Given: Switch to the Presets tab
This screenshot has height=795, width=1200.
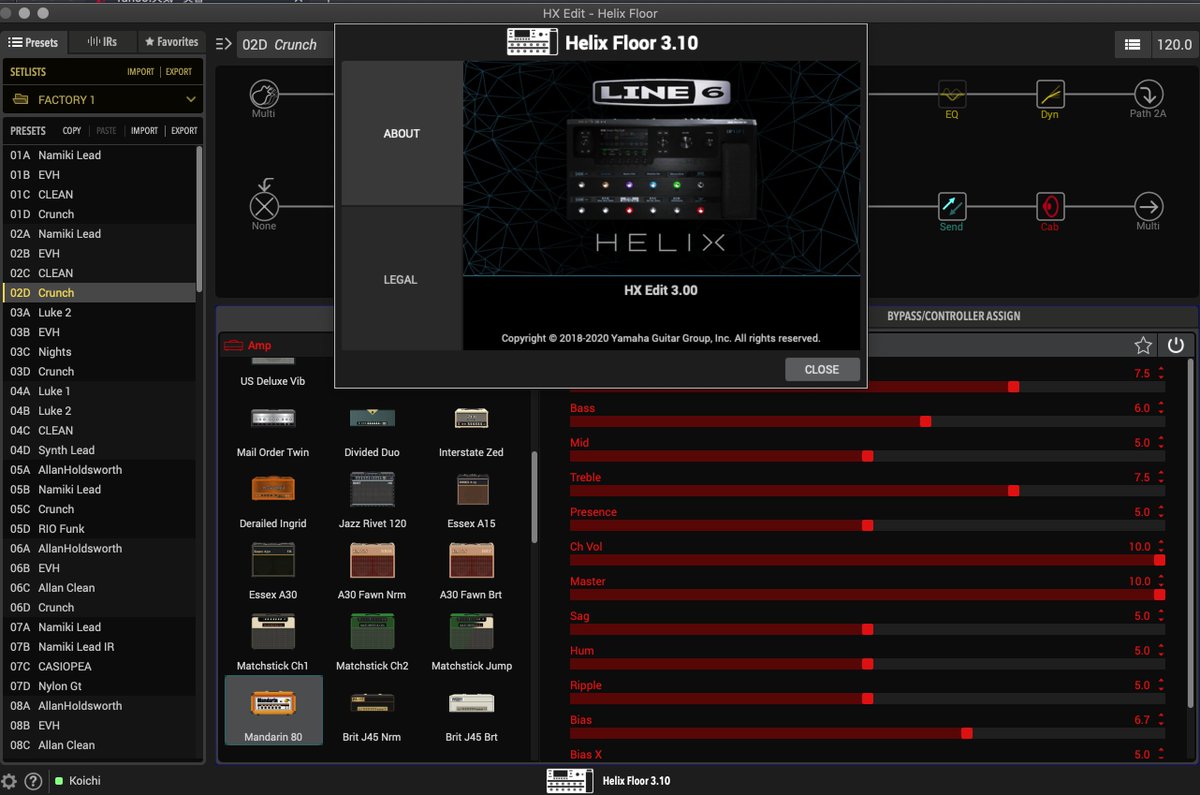Looking at the screenshot, I should pyautogui.click(x=34, y=42).
